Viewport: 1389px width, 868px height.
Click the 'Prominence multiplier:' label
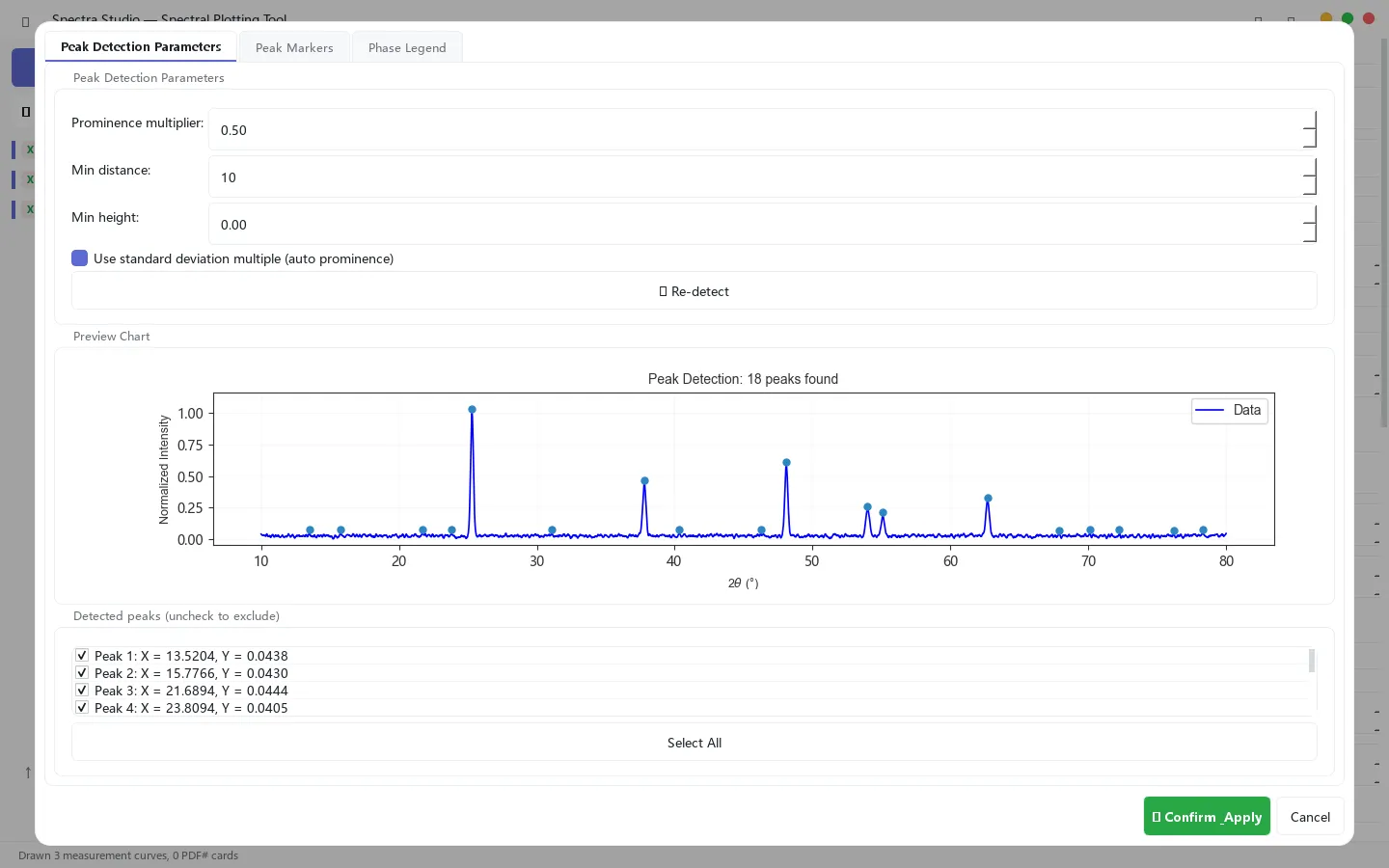[x=138, y=122]
